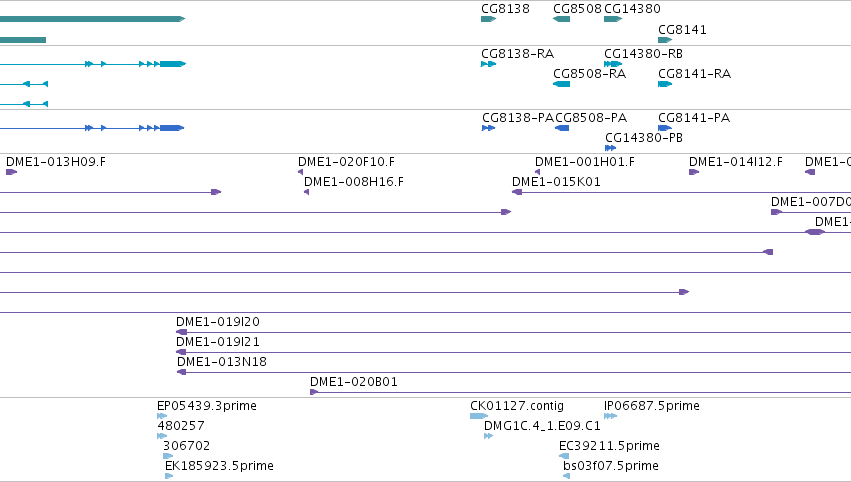Select the IP06687.5prime arrow glyph
This screenshot has height=482, width=851.
[611, 416]
